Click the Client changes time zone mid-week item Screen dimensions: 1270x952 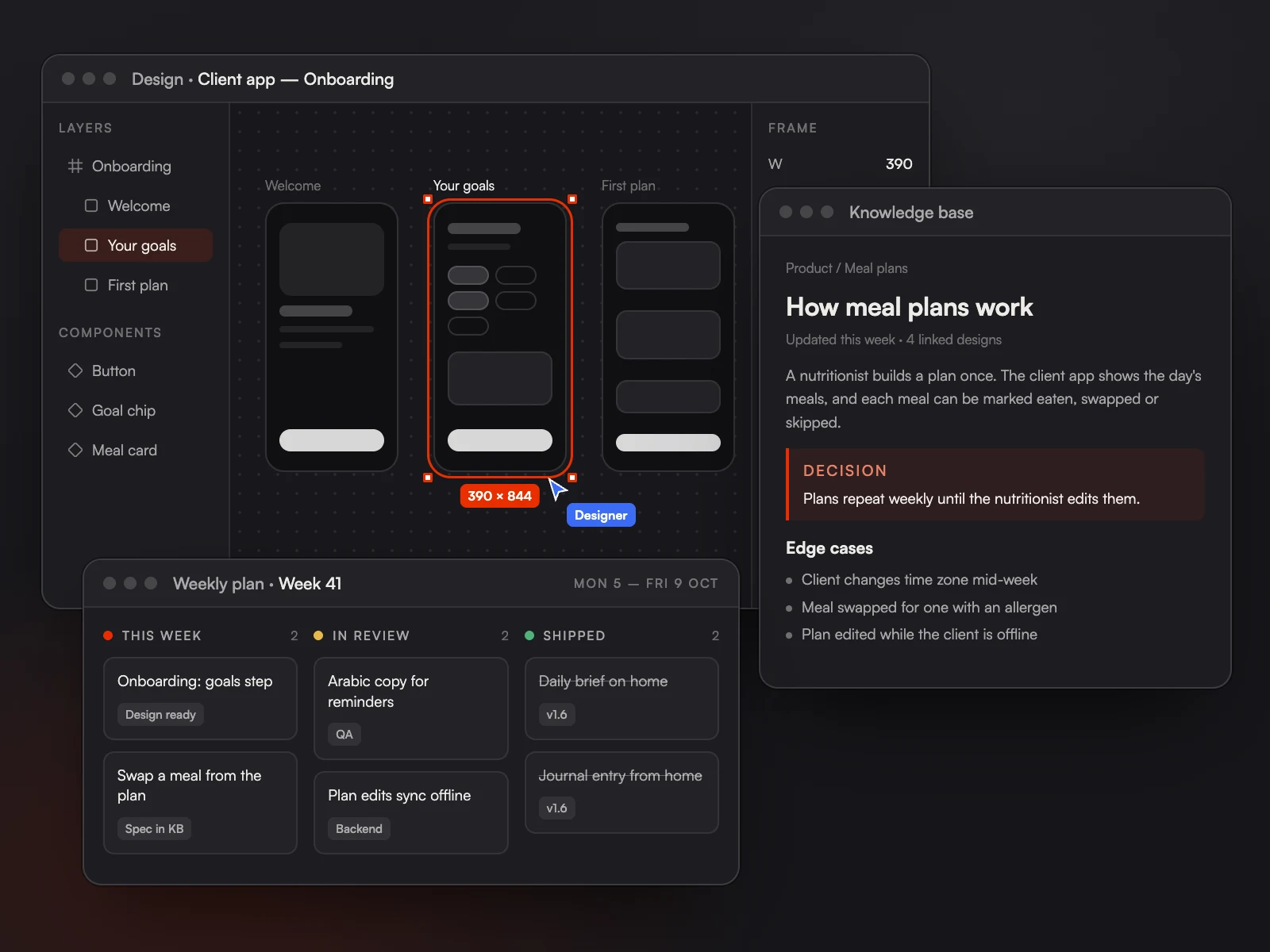(x=919, y=580)
